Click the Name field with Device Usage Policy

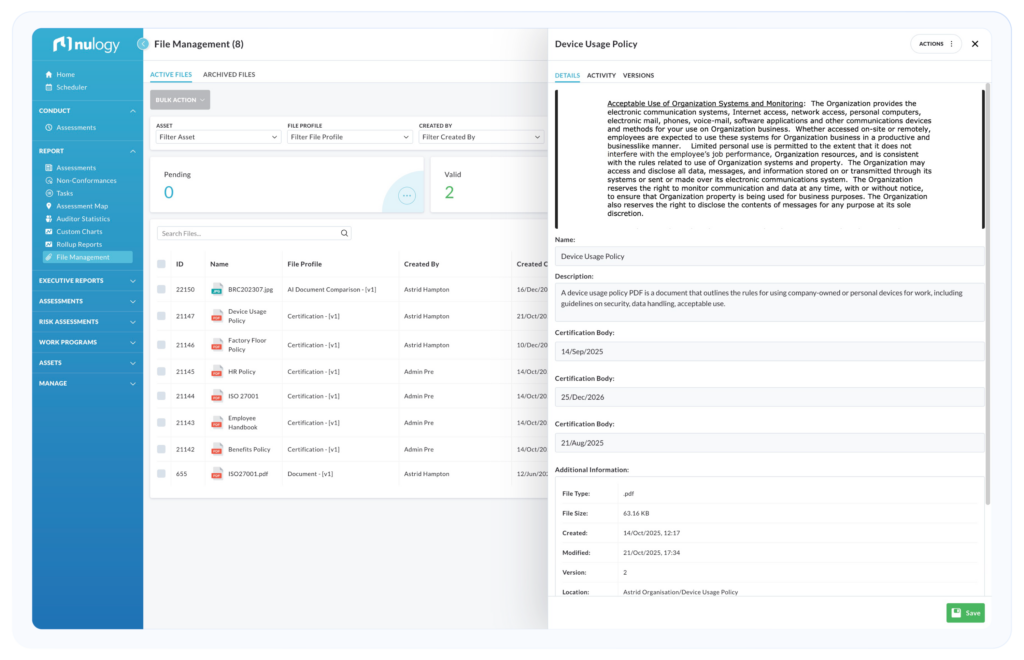(769, 257)
